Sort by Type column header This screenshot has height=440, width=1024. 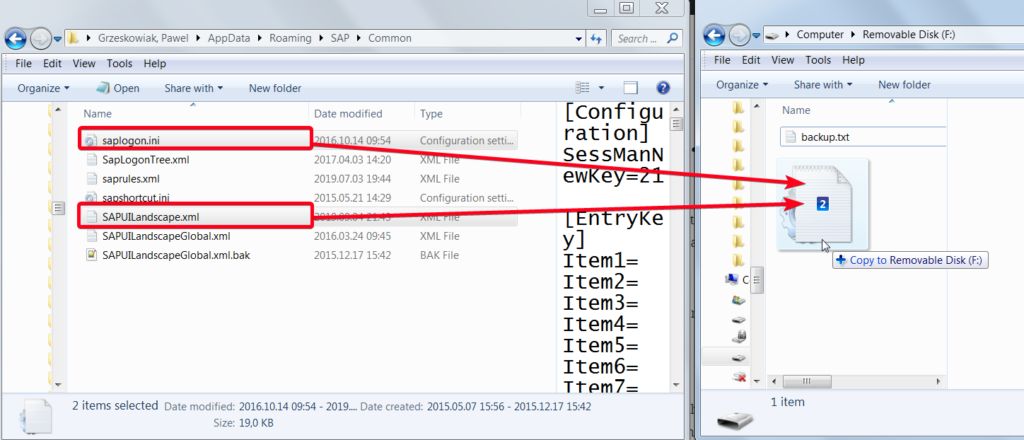click(x=431, y=114)
